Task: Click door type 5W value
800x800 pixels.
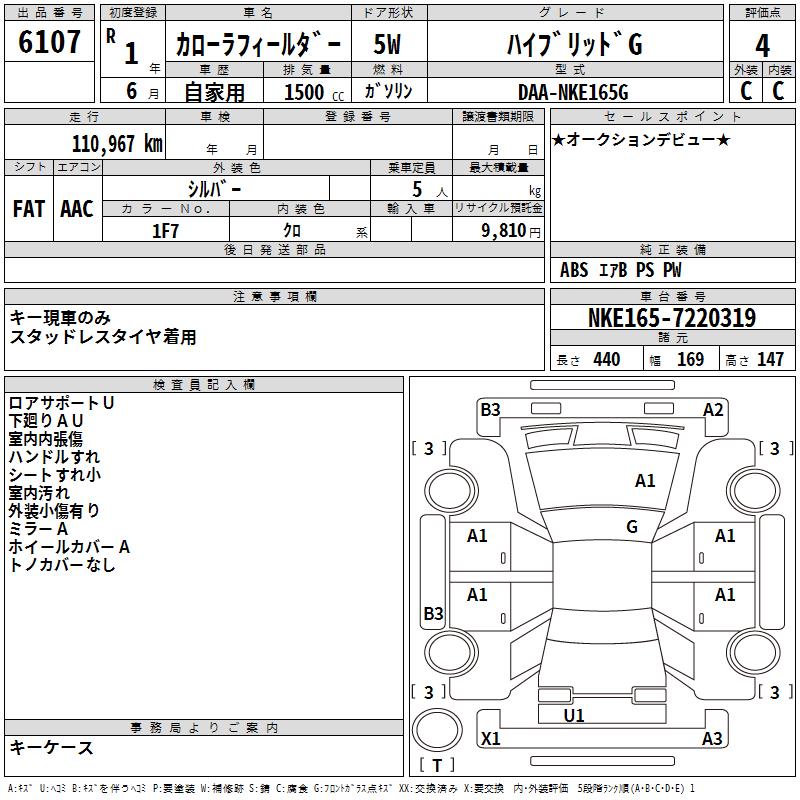Action: 387,44
